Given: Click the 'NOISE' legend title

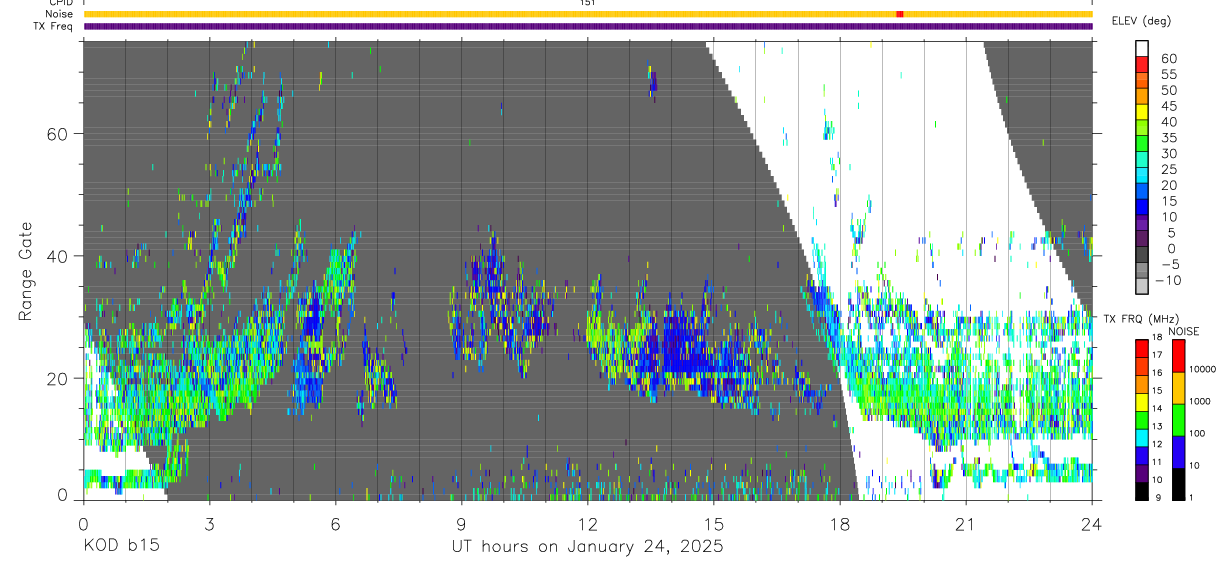Looking at the screenshot, I should (1183, 331).
